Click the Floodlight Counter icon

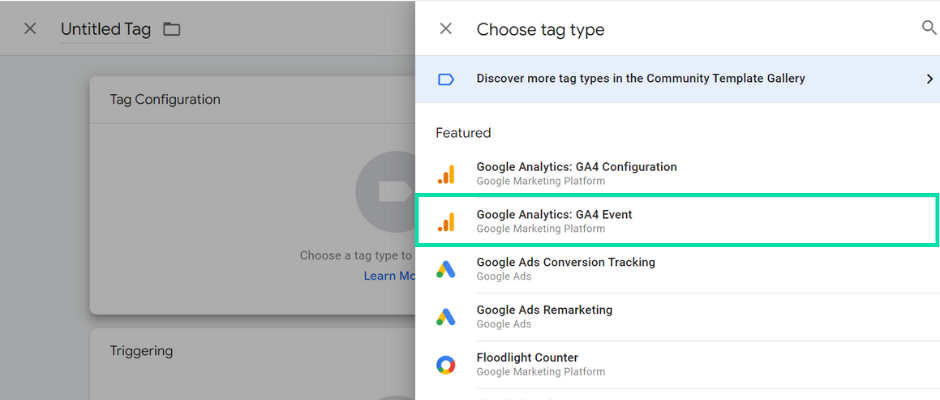(446, 364)
